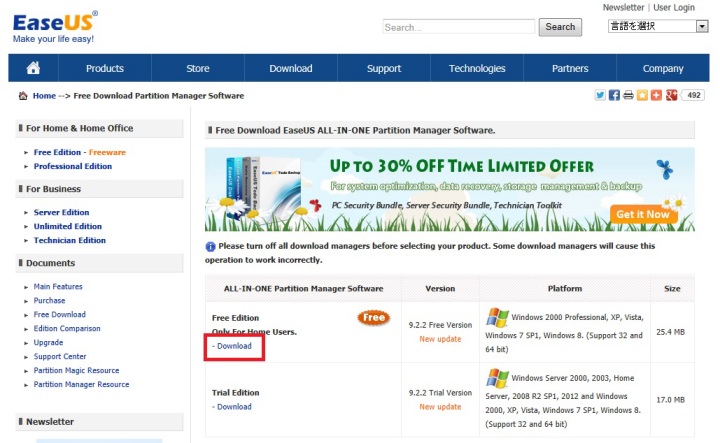
Task: Open the Partners menu
Action: (x=570, y=68)
